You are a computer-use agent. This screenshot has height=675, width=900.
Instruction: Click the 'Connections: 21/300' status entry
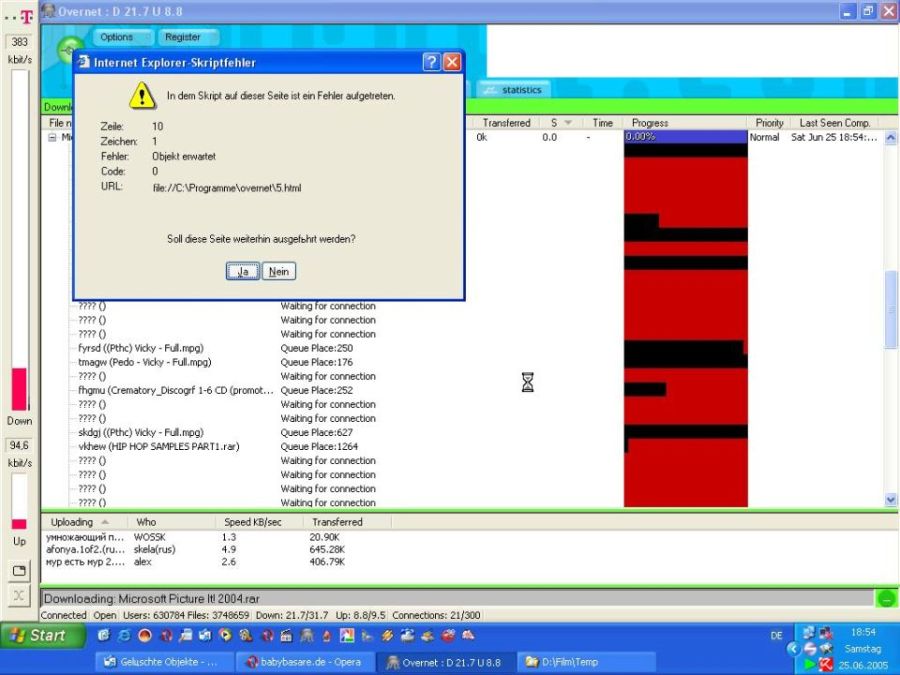point(436,615)
